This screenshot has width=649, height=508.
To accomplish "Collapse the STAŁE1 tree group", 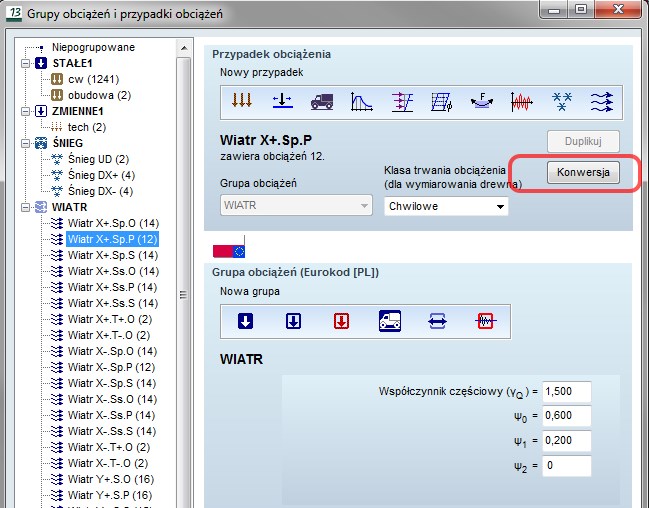I will 25,63.
